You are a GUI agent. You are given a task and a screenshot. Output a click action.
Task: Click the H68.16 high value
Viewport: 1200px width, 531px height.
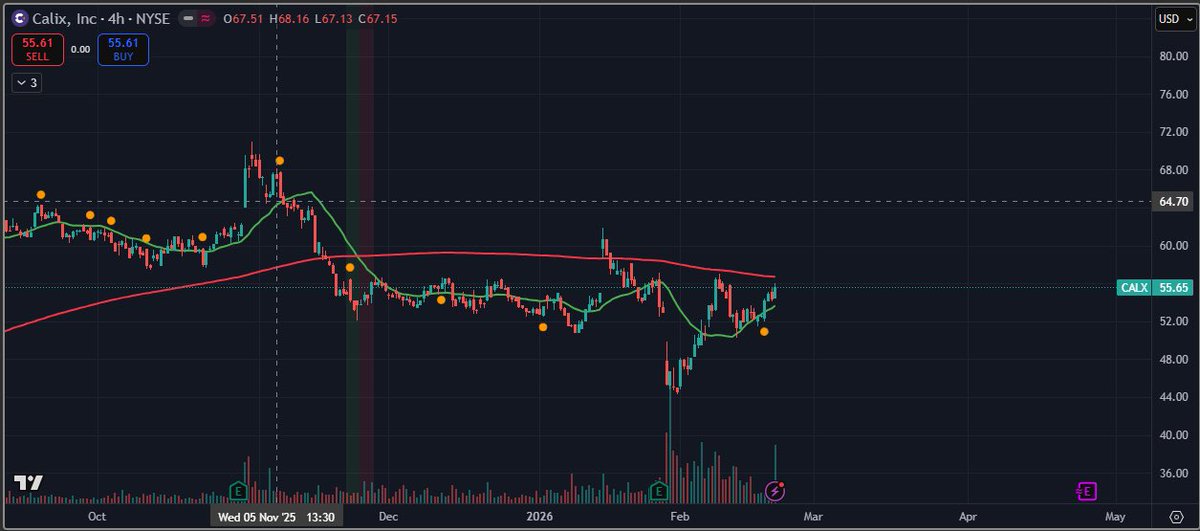(291, 18)
